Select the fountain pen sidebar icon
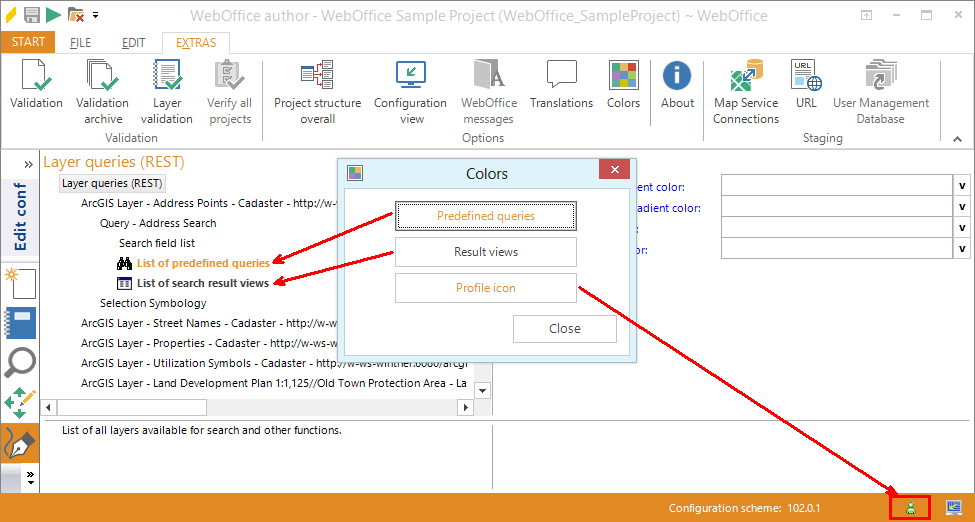Viewport: 975px width, 522px height. 20,444
